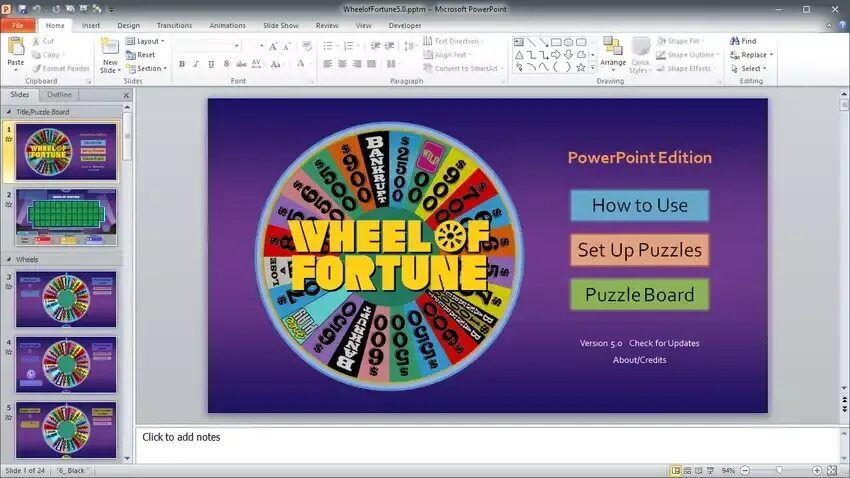Click the Undo icon in Quick Access toolbar

(37, 9)
